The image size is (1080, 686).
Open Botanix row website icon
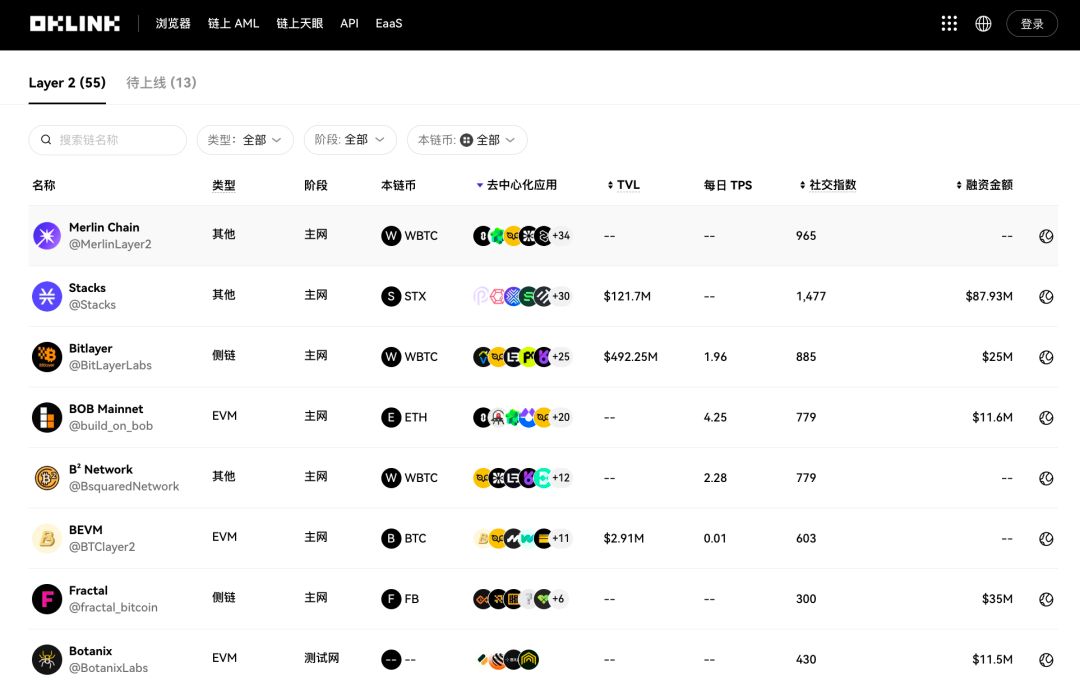(x=1046, y=661)
